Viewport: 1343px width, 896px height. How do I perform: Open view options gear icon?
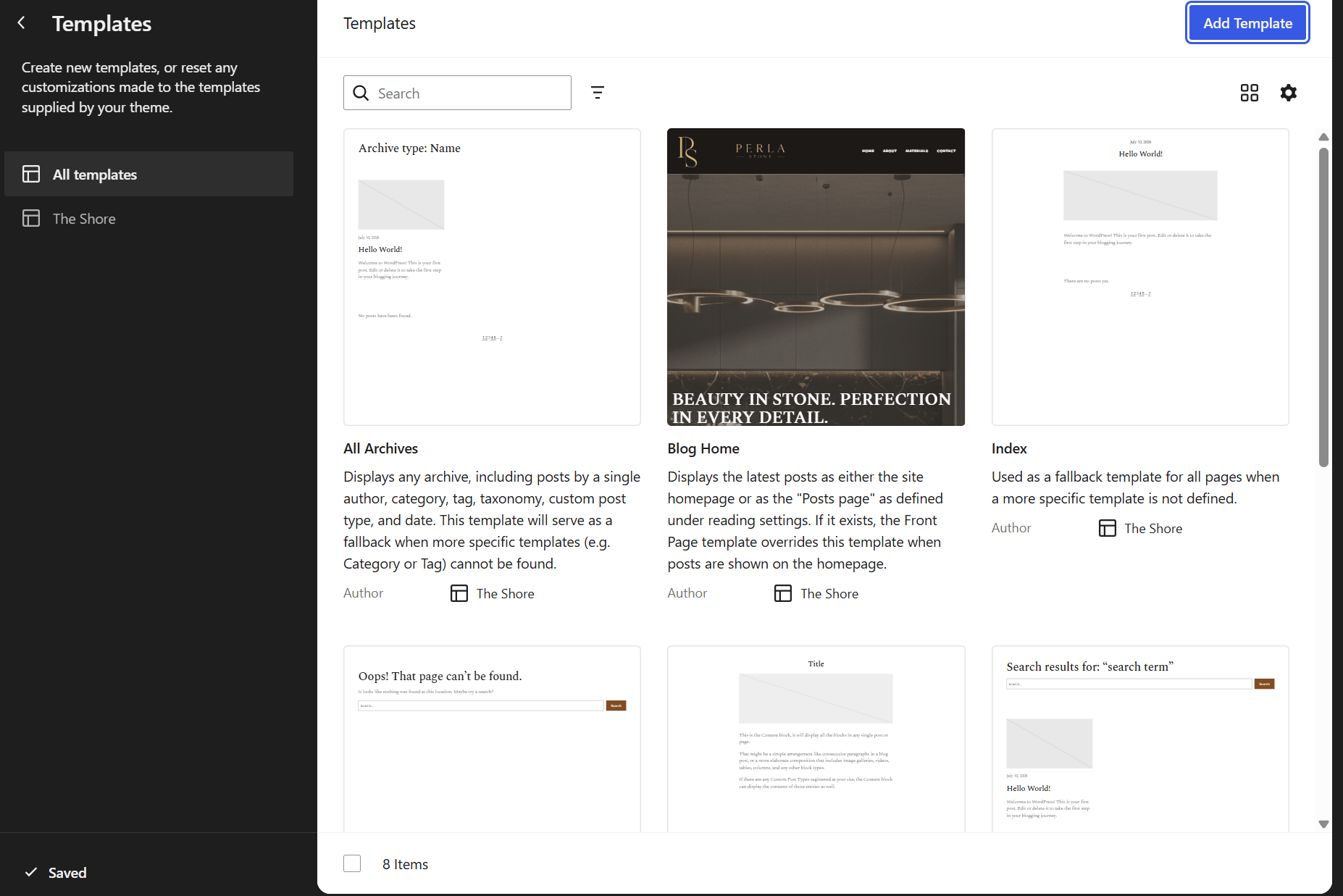pos(1289,93)
